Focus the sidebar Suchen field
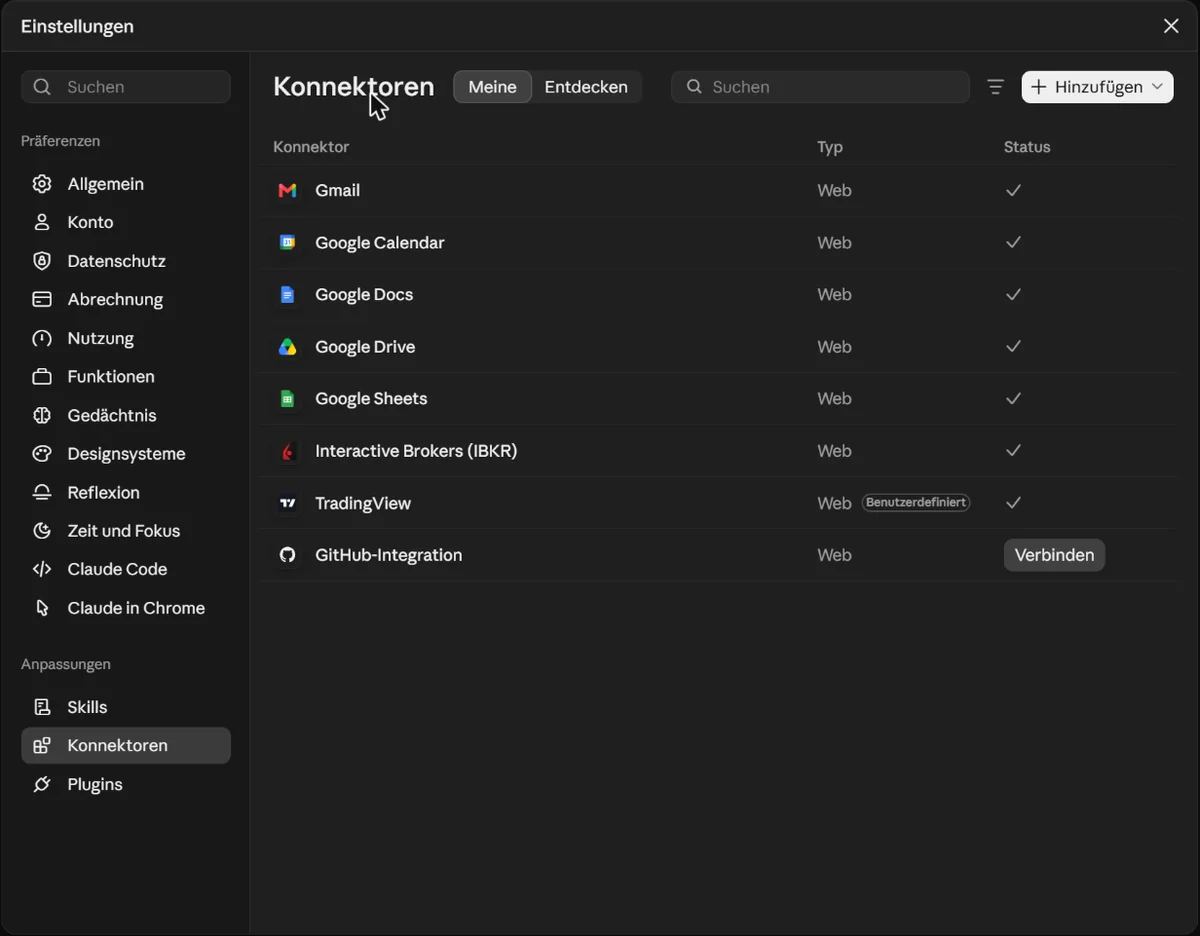1200x936 pixels. (x=126, y=87)
